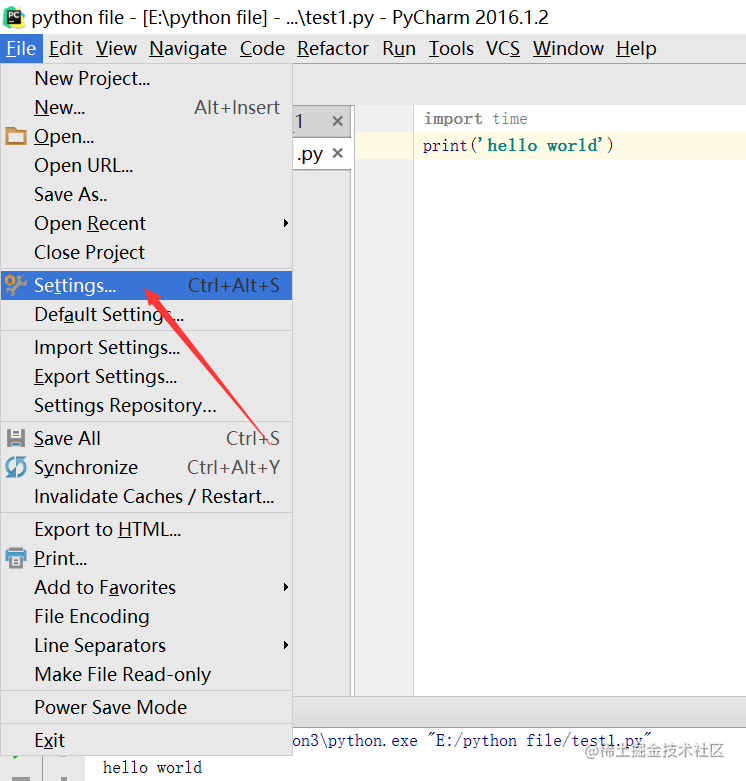Viewport: 746px width, 781px height.
Task: Choose File Encoding menu entry
Action: tap(146, 616)
